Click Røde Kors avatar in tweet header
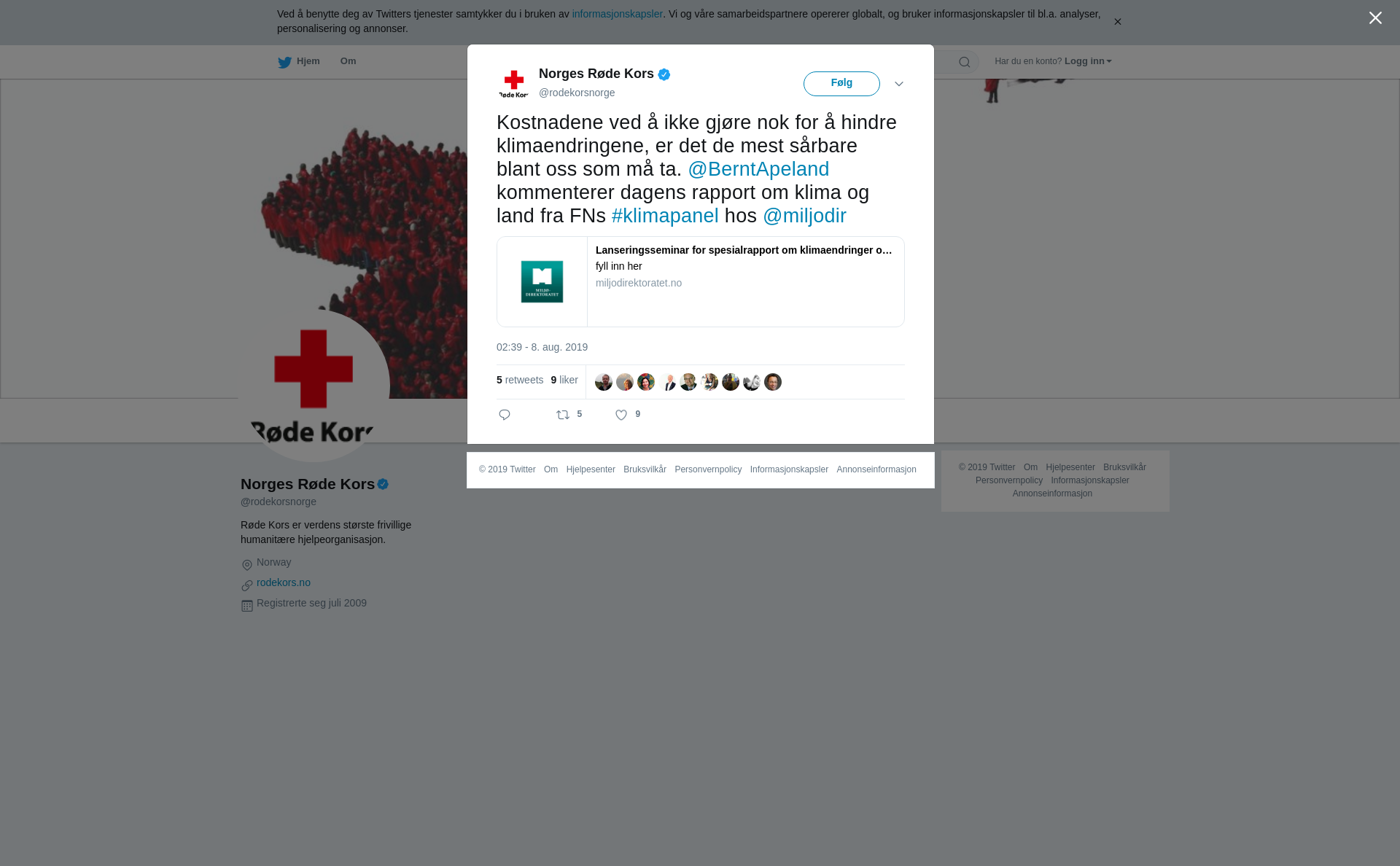 point(514,84)
